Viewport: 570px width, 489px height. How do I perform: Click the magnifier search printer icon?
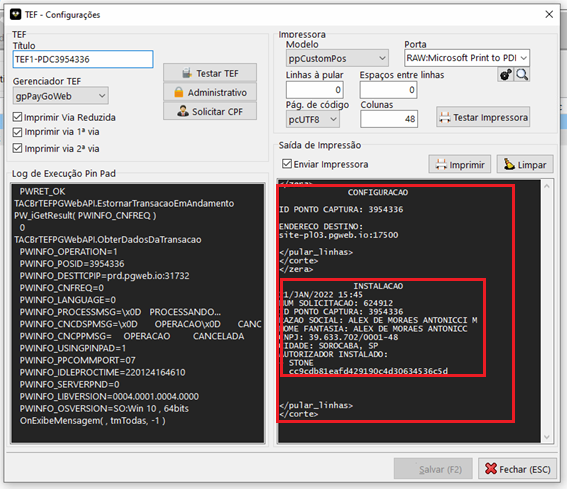tap(522, 75)
